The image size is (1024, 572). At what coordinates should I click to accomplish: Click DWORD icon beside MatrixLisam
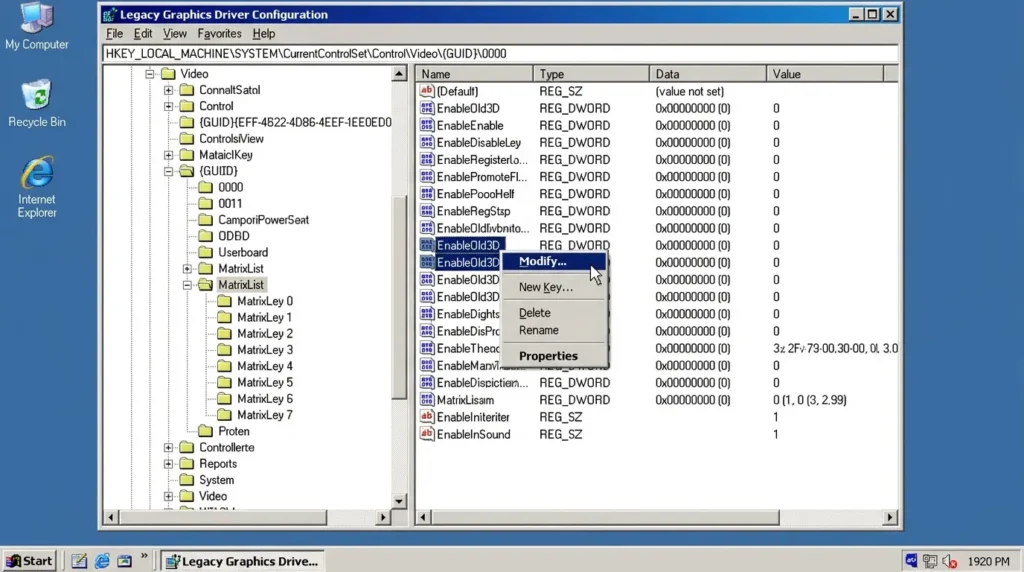[x=427, y=400]
